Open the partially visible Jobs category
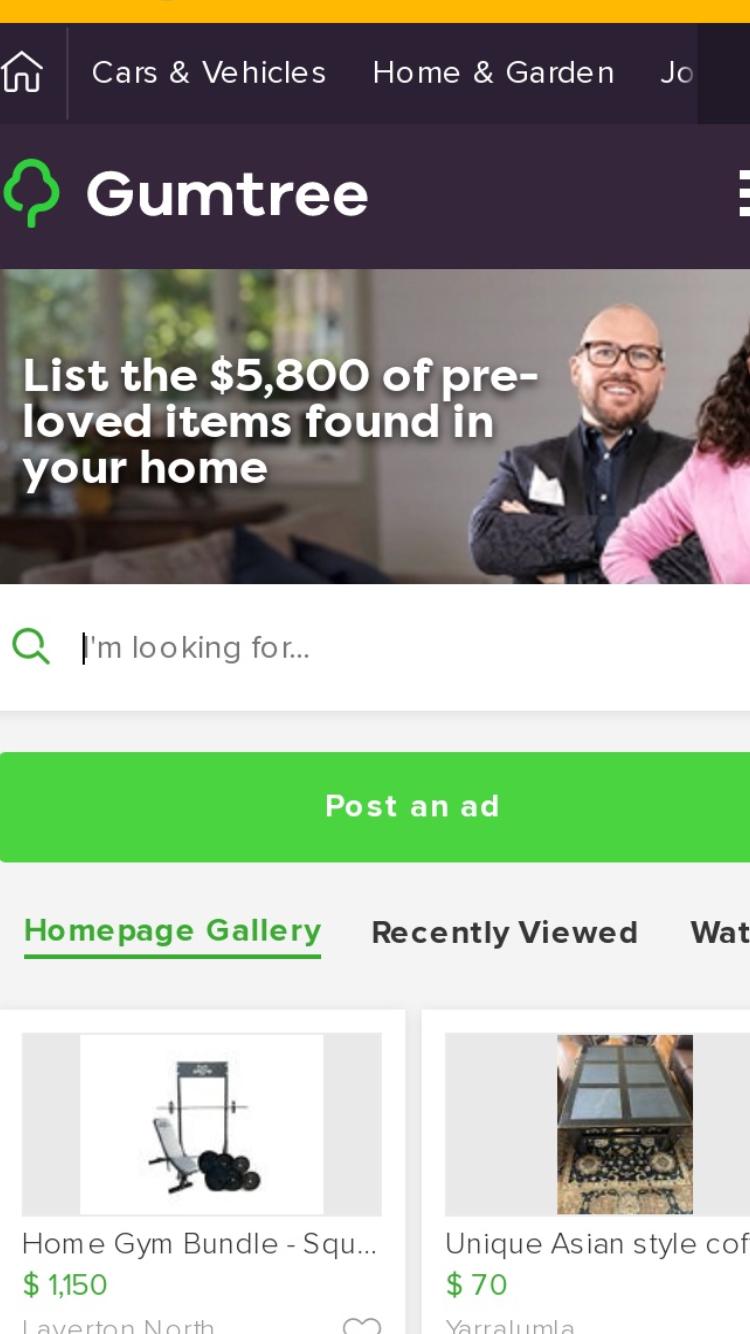The height and width of the screenshot is (1334, 750). [677, 73]
